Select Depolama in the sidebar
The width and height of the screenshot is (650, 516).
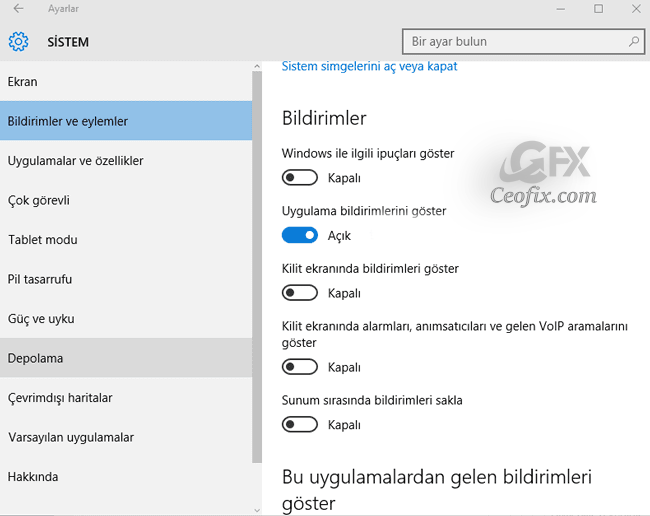(x=126, y=358)
